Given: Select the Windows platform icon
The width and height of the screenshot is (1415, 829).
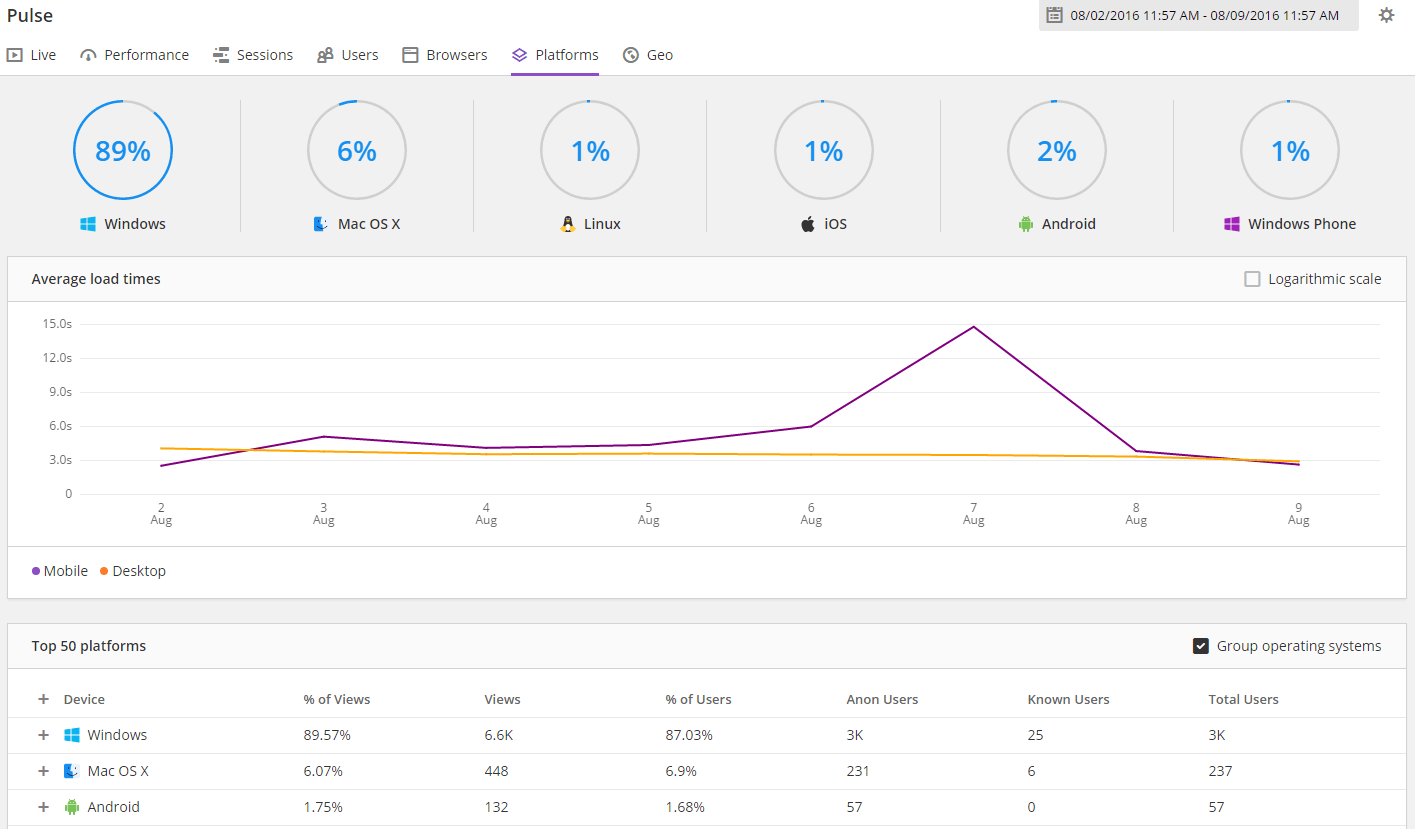Looking at the screenshot, I should [88, 223].
